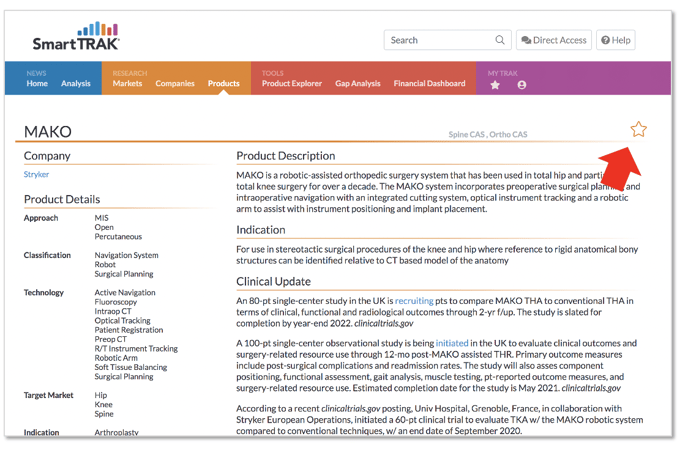
Task: Click the MAKO product title
Action: click(48, 132)
